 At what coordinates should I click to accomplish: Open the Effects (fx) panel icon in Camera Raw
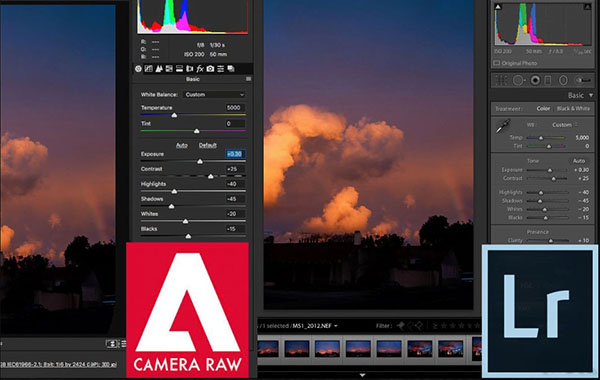(x=200, y=69)
